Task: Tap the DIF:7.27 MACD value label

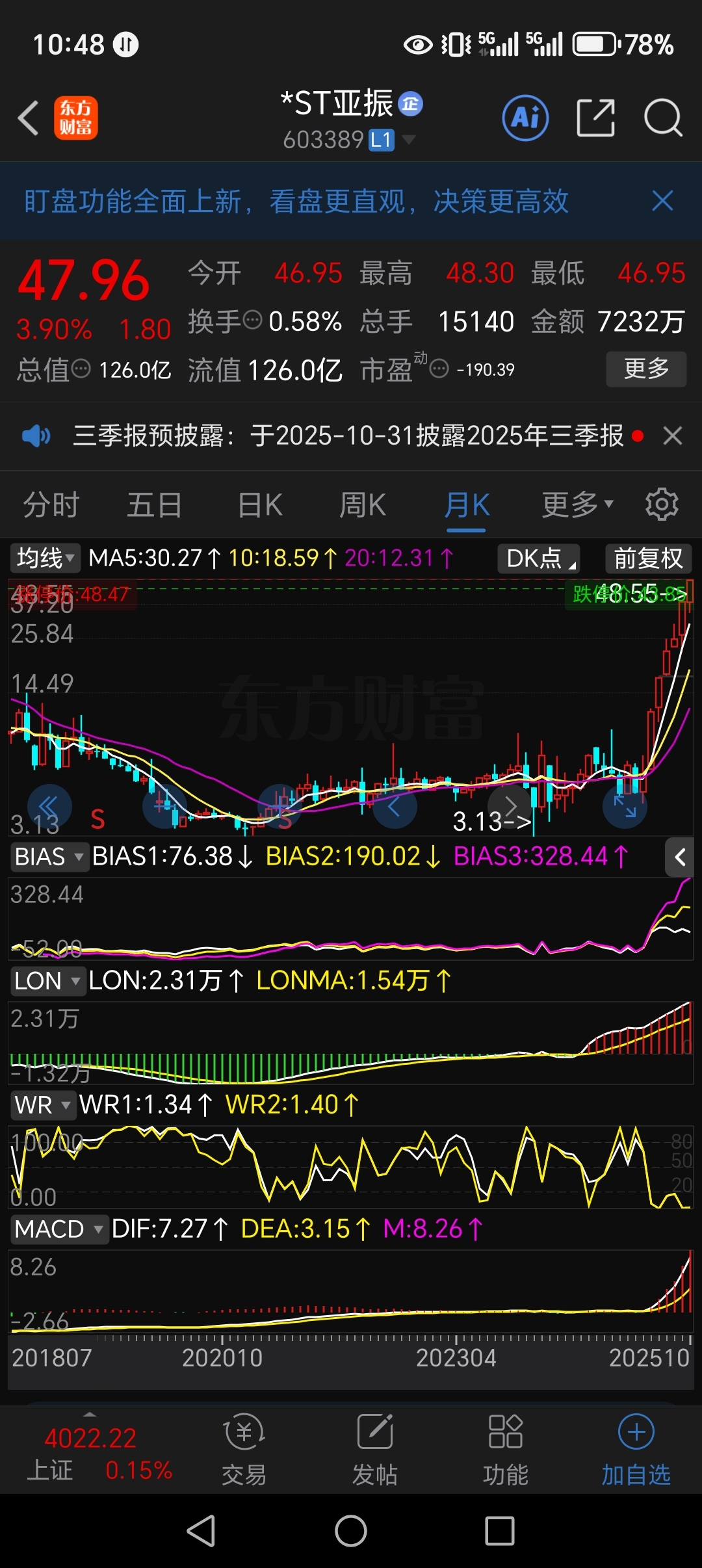Action: tap(170, 1229)
